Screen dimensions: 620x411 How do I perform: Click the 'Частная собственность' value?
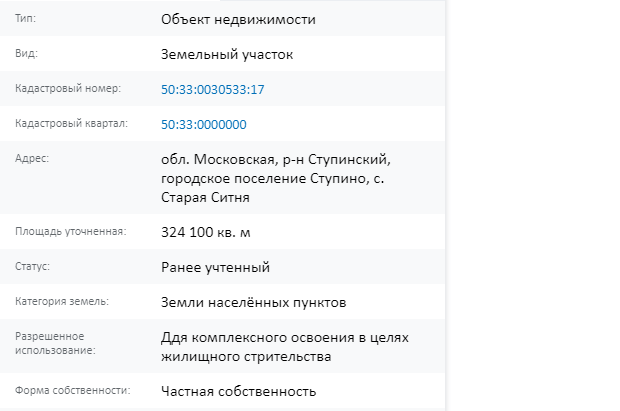click(x=238, y=391)
